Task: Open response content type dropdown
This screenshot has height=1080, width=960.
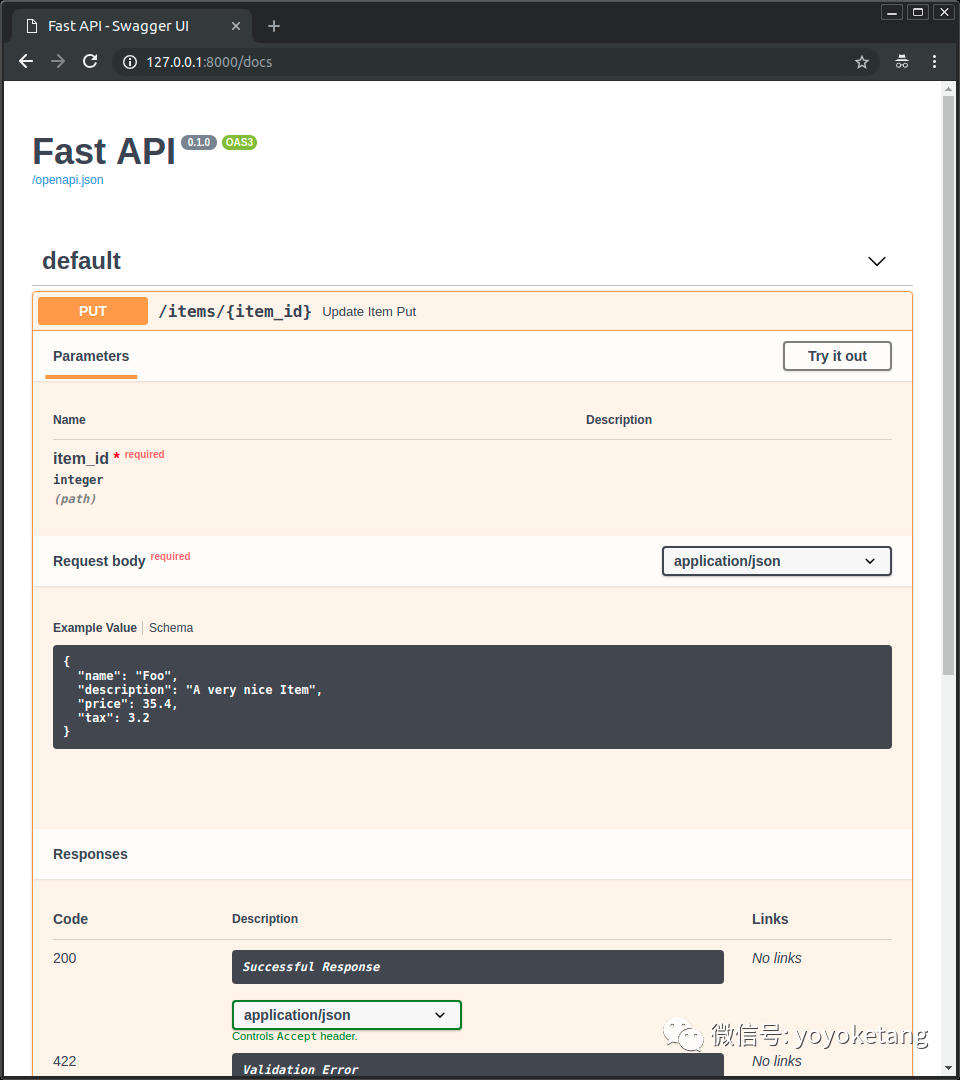Action: point(346,1015)
